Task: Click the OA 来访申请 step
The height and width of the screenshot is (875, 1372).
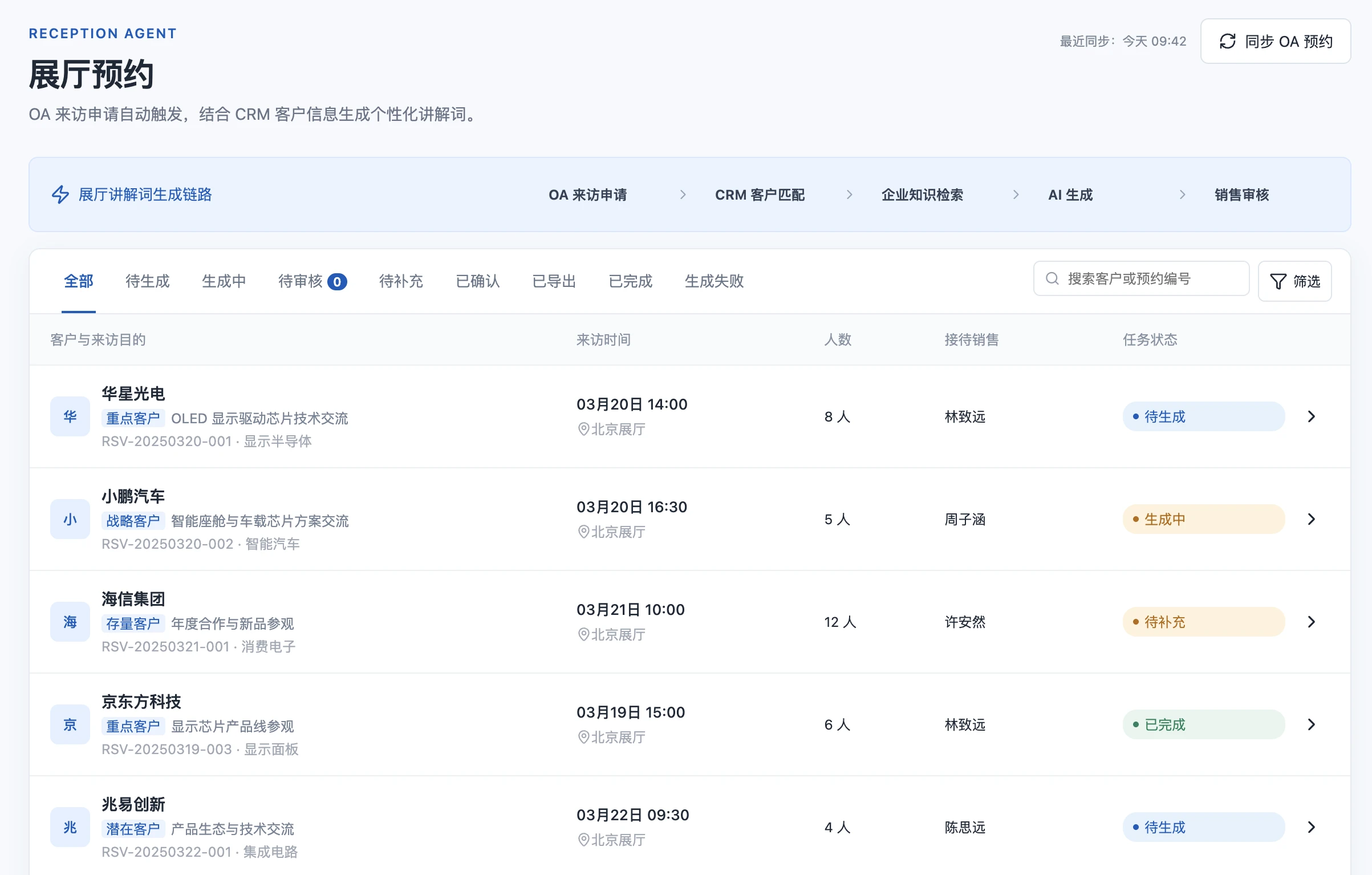Action: coord(588,195)
